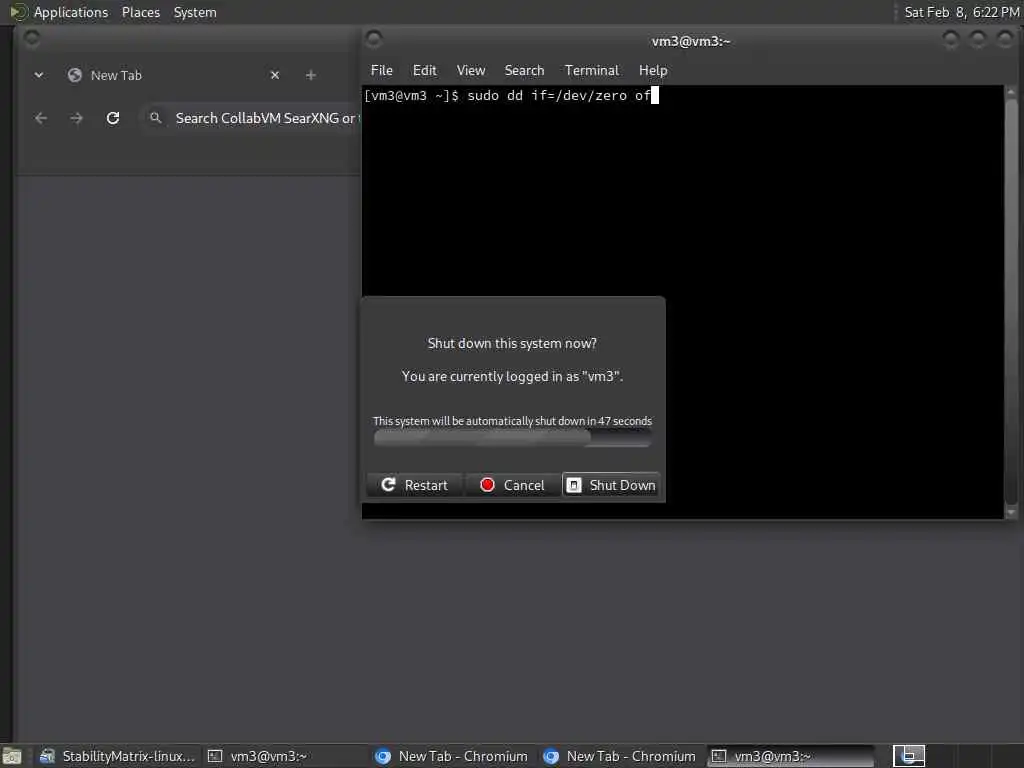Cancel the shutdown dialog
This screenshot has width=1024, height=768.
tap(512, 485)
